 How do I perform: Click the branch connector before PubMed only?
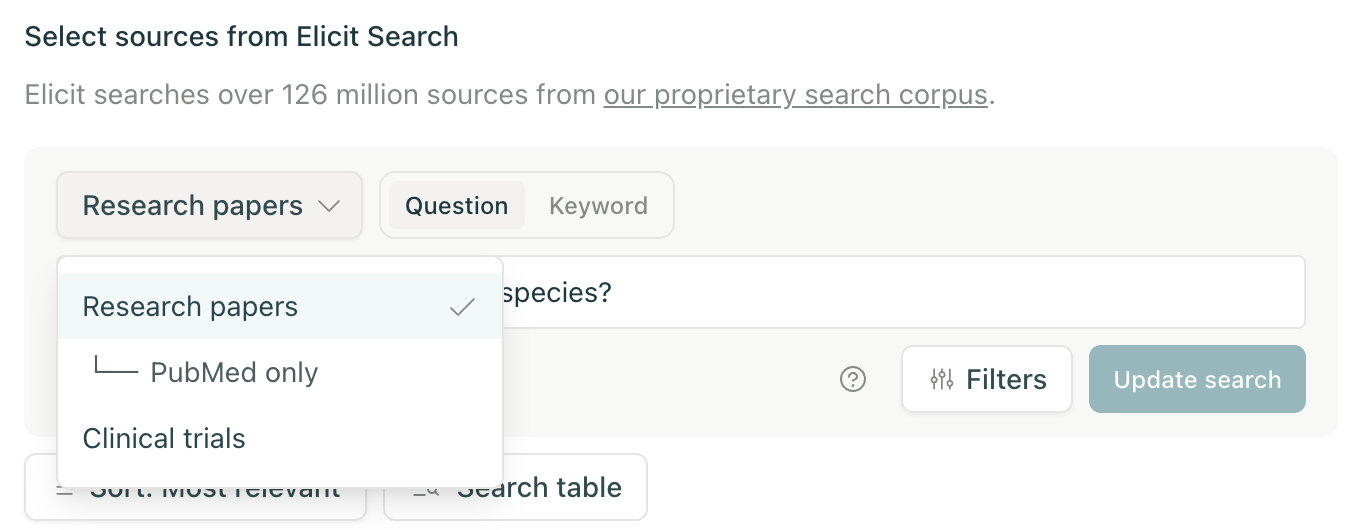[x=115, y=367]
